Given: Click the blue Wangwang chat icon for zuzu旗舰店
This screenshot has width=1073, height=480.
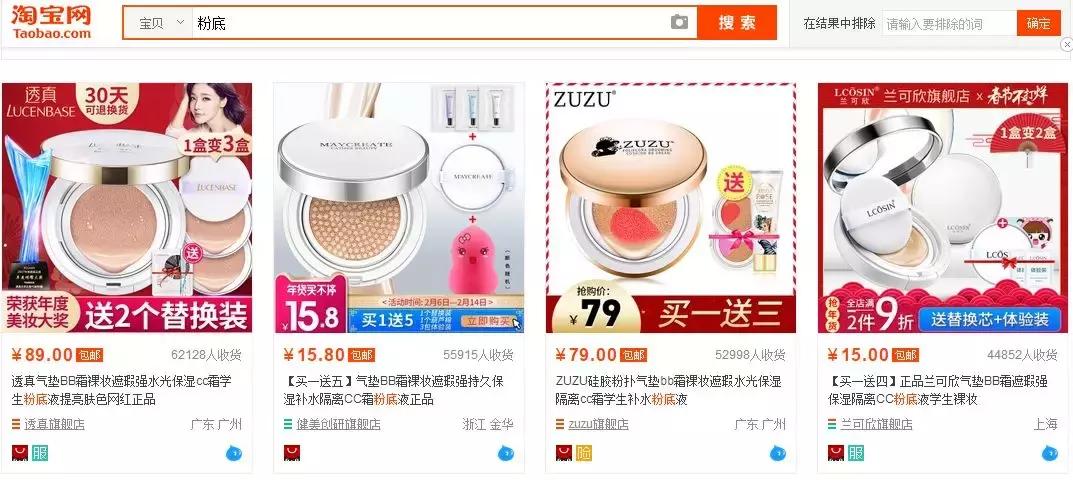Looking at the screenshot, I should click(778, 453).
